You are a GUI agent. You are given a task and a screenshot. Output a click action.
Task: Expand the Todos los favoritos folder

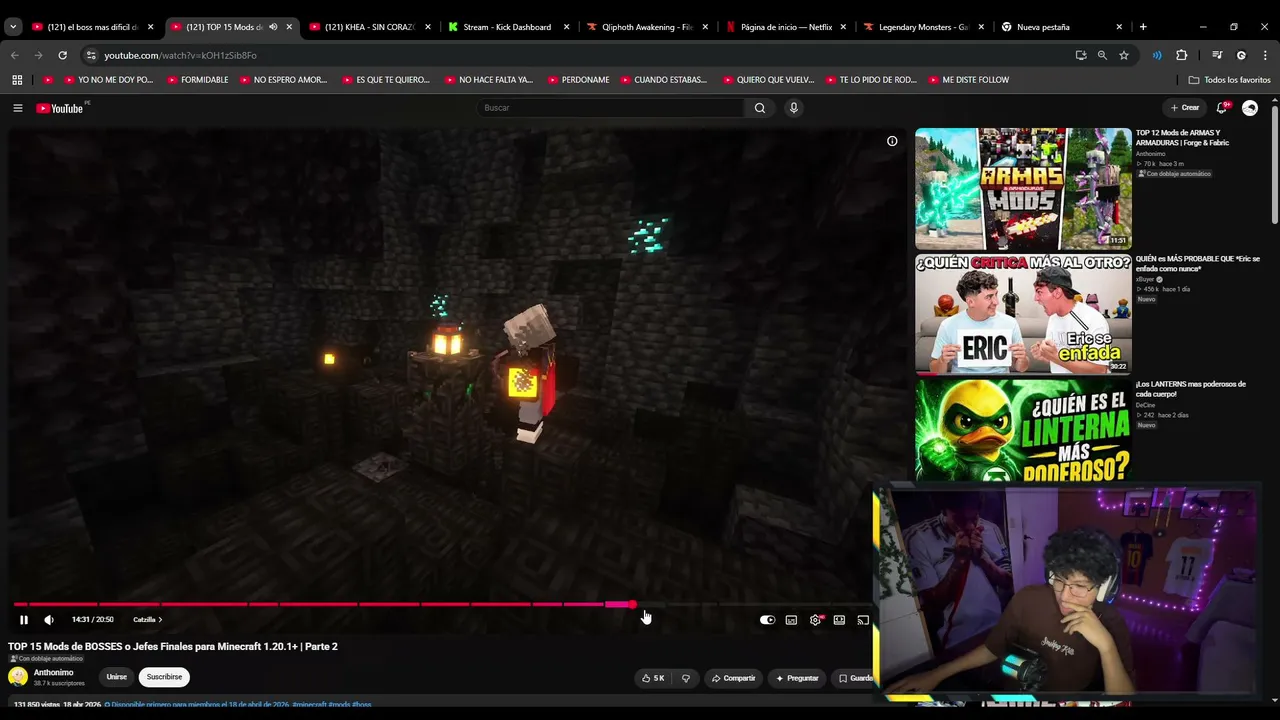(x=1229, y=80)
